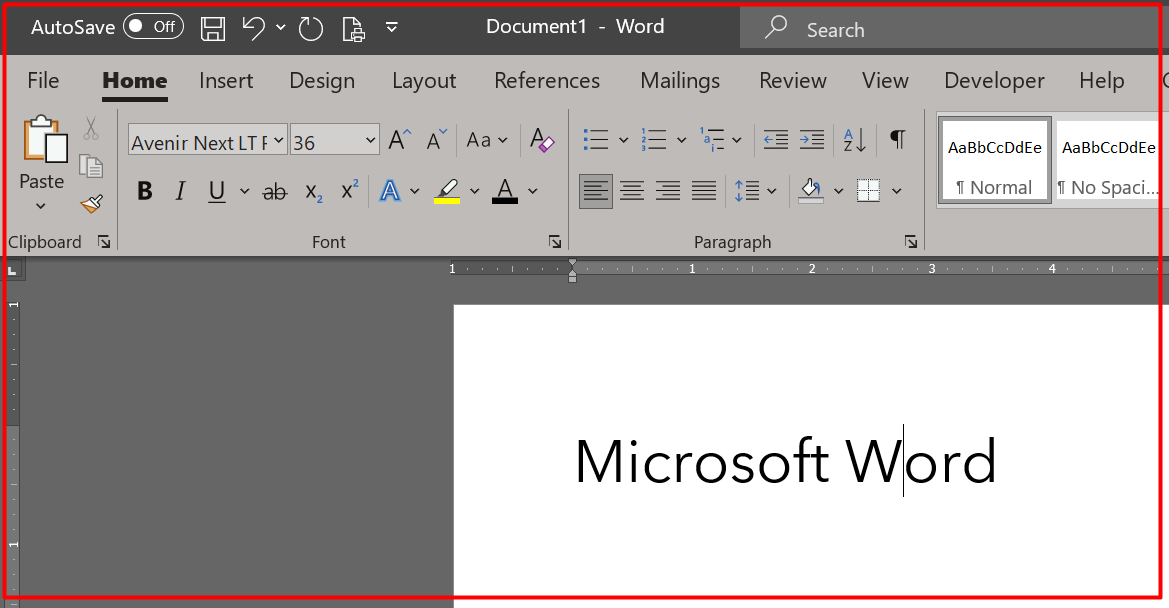Toggle Show/Hide paragraph marks
This screenshot has width=1169, height=608.
coord(898,139)
